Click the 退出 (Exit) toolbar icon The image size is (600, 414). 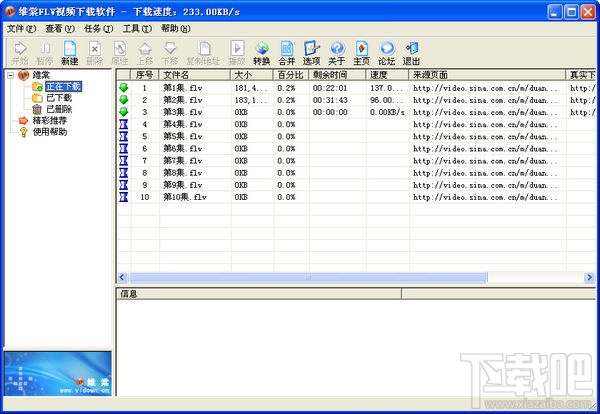[412, 53]
